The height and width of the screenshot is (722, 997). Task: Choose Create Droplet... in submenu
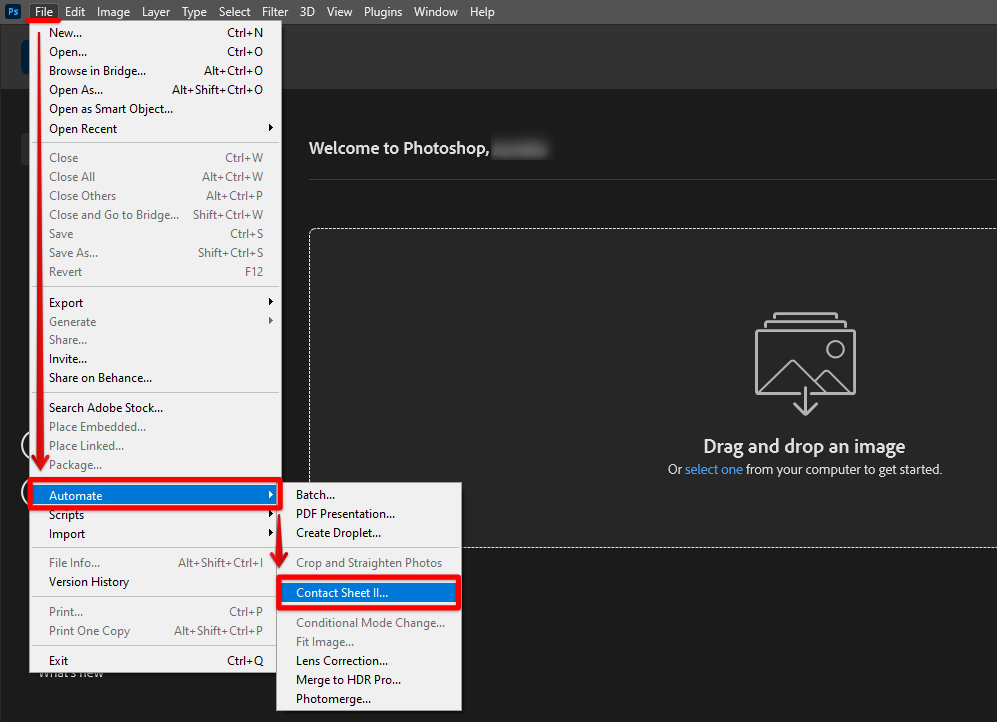(369, 533)
